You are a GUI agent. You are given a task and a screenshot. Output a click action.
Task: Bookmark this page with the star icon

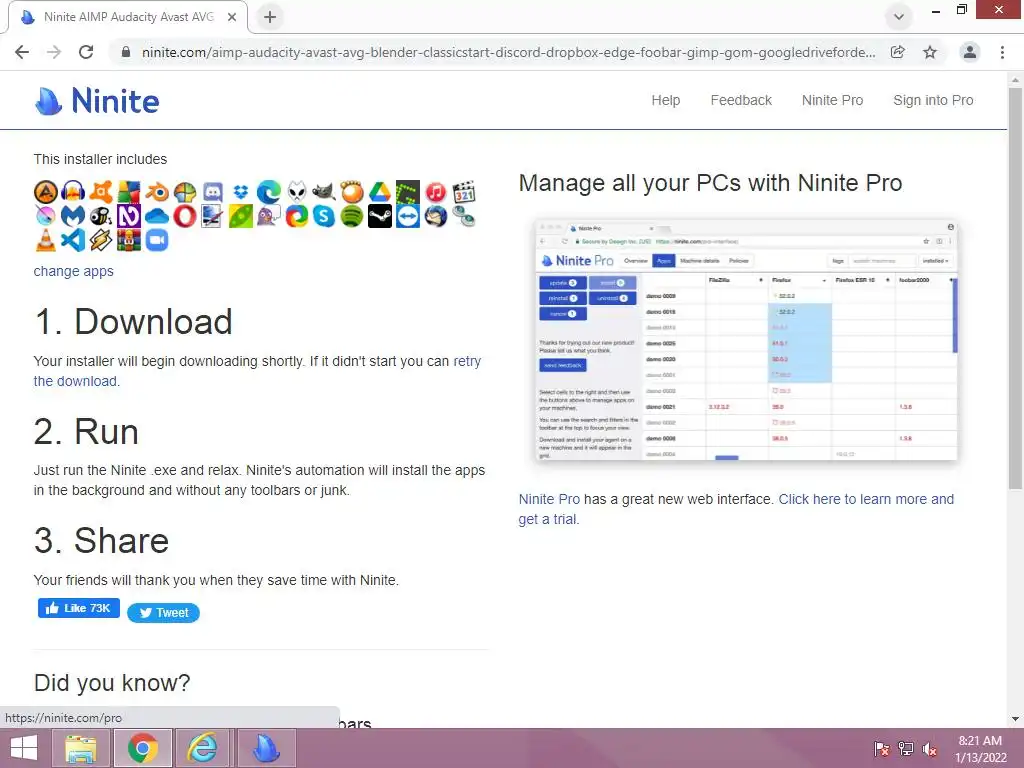[x=930, y=52]
